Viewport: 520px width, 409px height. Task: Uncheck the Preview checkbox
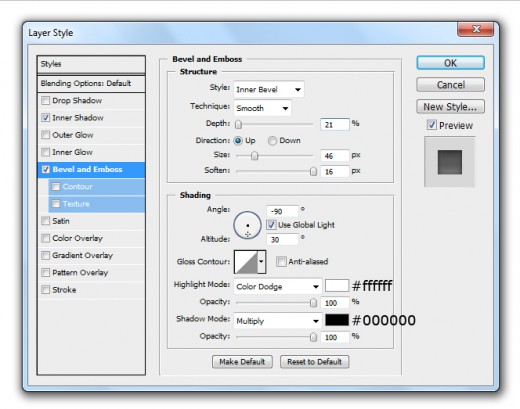point(432,125)
